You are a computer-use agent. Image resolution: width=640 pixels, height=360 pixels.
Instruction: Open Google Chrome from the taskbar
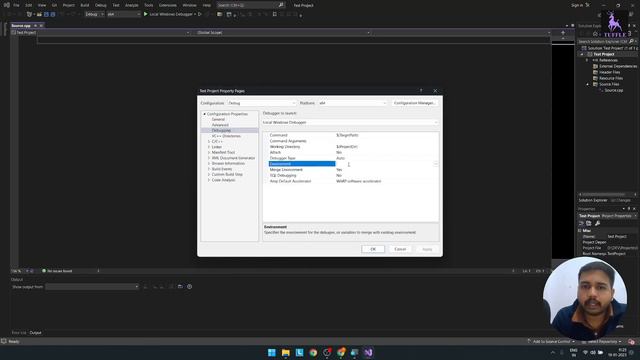coord(313,353)
